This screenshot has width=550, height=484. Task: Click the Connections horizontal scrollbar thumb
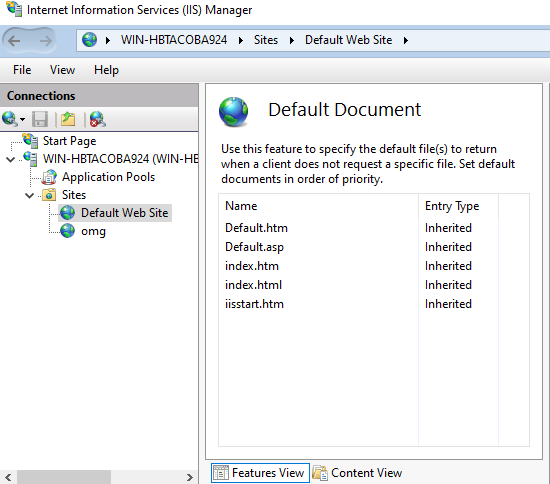pos(64,477)
